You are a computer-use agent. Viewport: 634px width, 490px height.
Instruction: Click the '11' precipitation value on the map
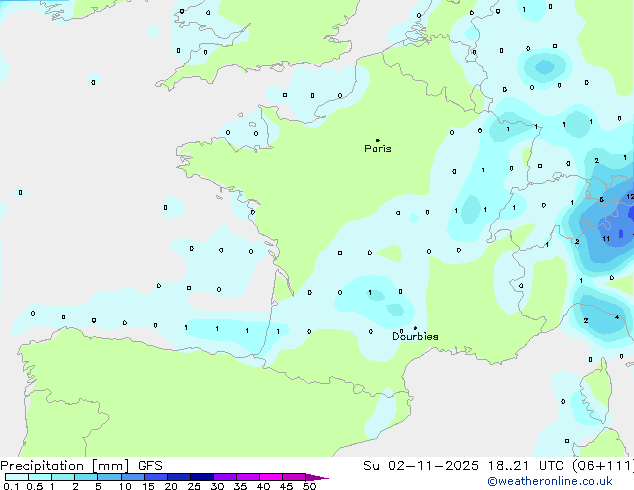tap(606, 239)
